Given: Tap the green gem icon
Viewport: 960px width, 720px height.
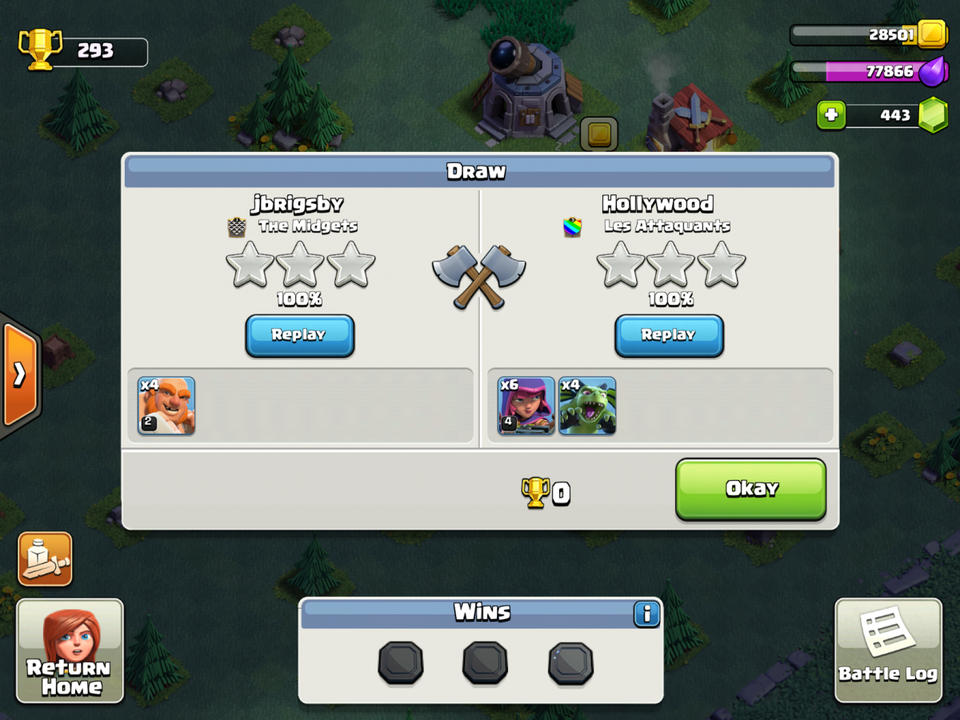Looking at the screenshot, I should click(933, 114).
